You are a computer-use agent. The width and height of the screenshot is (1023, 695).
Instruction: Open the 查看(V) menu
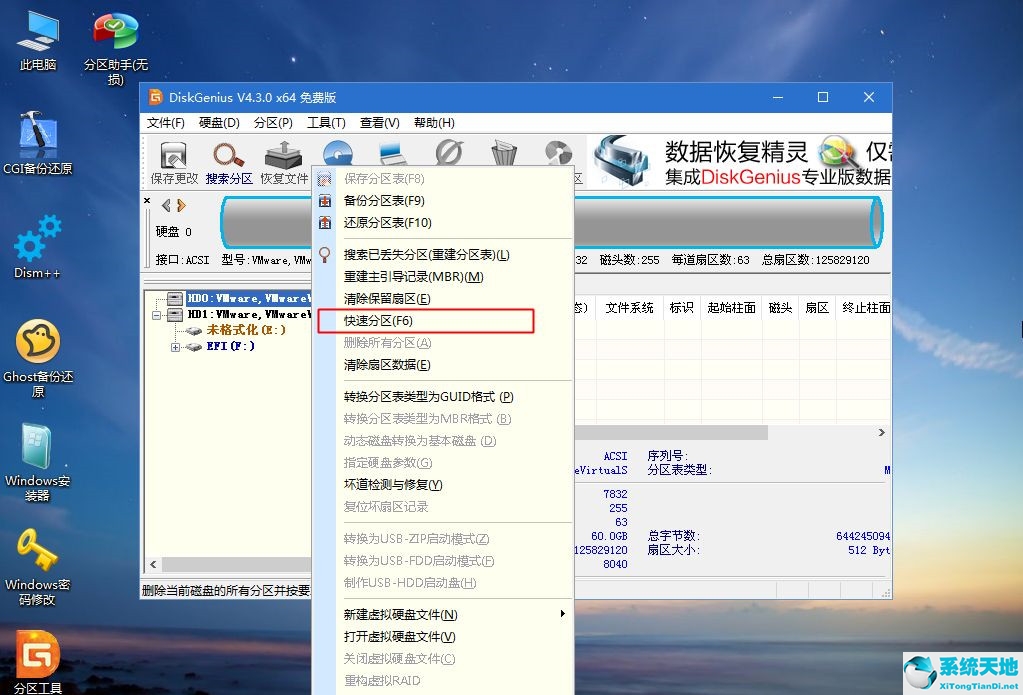378,122
